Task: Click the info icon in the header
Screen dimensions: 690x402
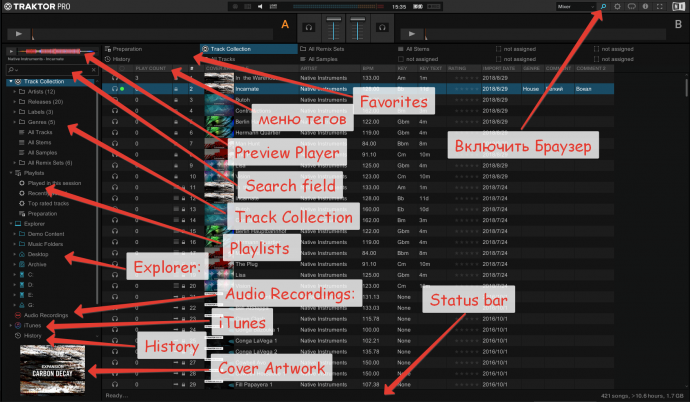Action: (645, 7)
